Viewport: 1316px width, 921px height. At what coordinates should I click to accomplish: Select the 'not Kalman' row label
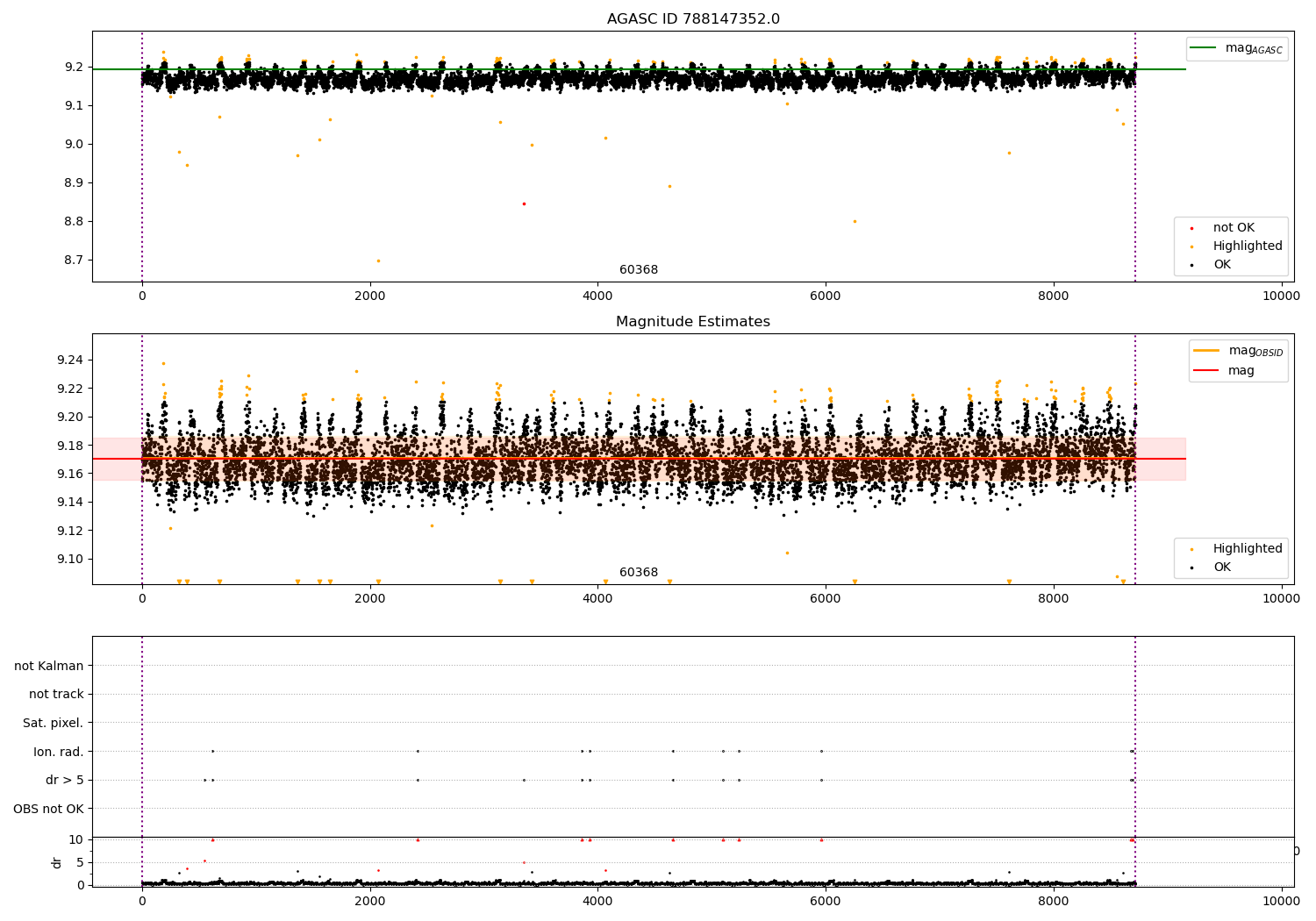click(49, 667)
